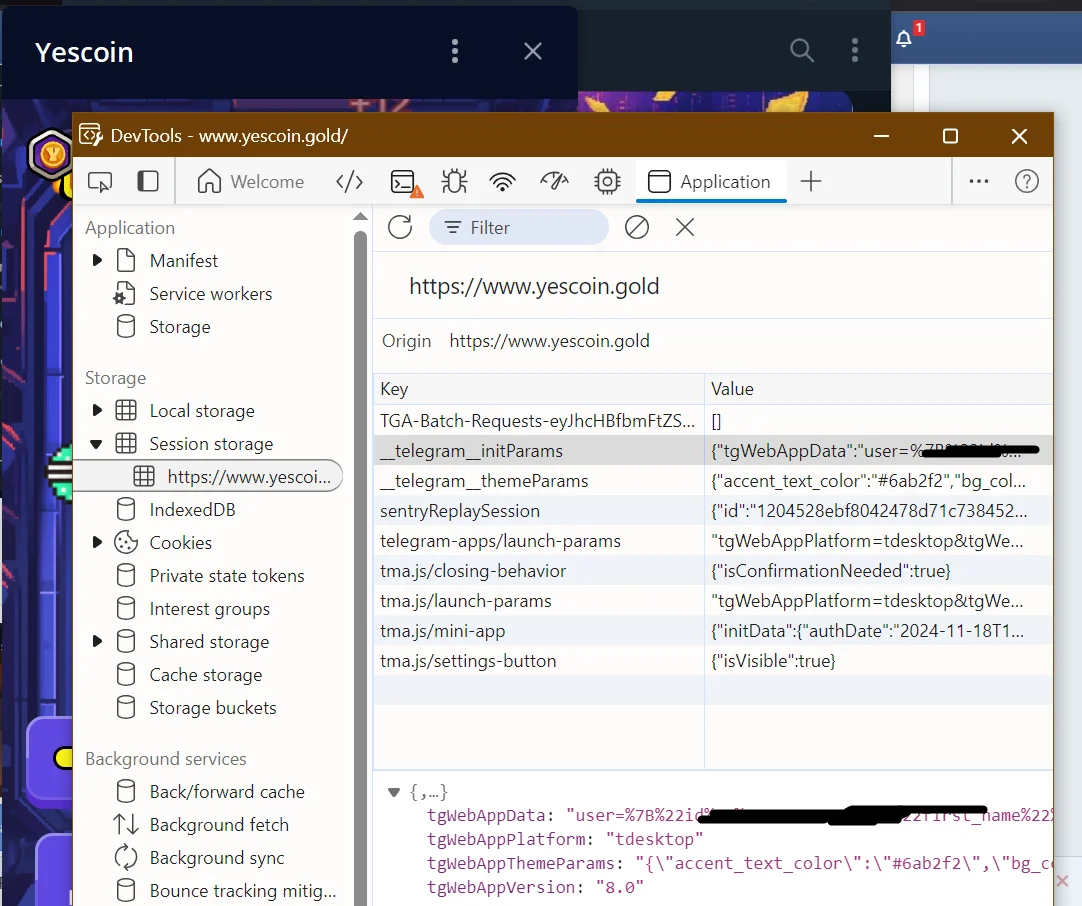Focus the Filter input field
Screen dimensions: 1082x906
coord(519,227)
